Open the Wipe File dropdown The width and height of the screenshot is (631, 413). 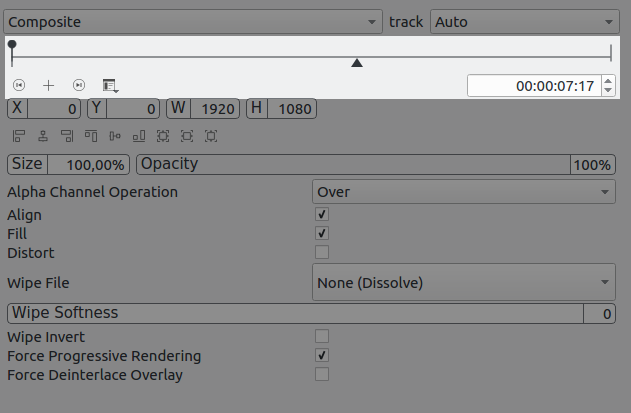(x=464, y=283)
